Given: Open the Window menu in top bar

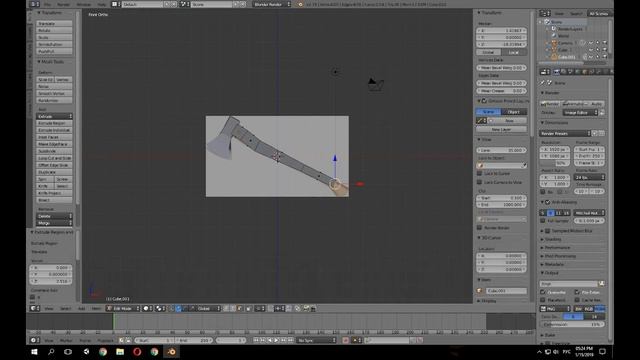Looking at the screenshot, I should click(84, 4).
